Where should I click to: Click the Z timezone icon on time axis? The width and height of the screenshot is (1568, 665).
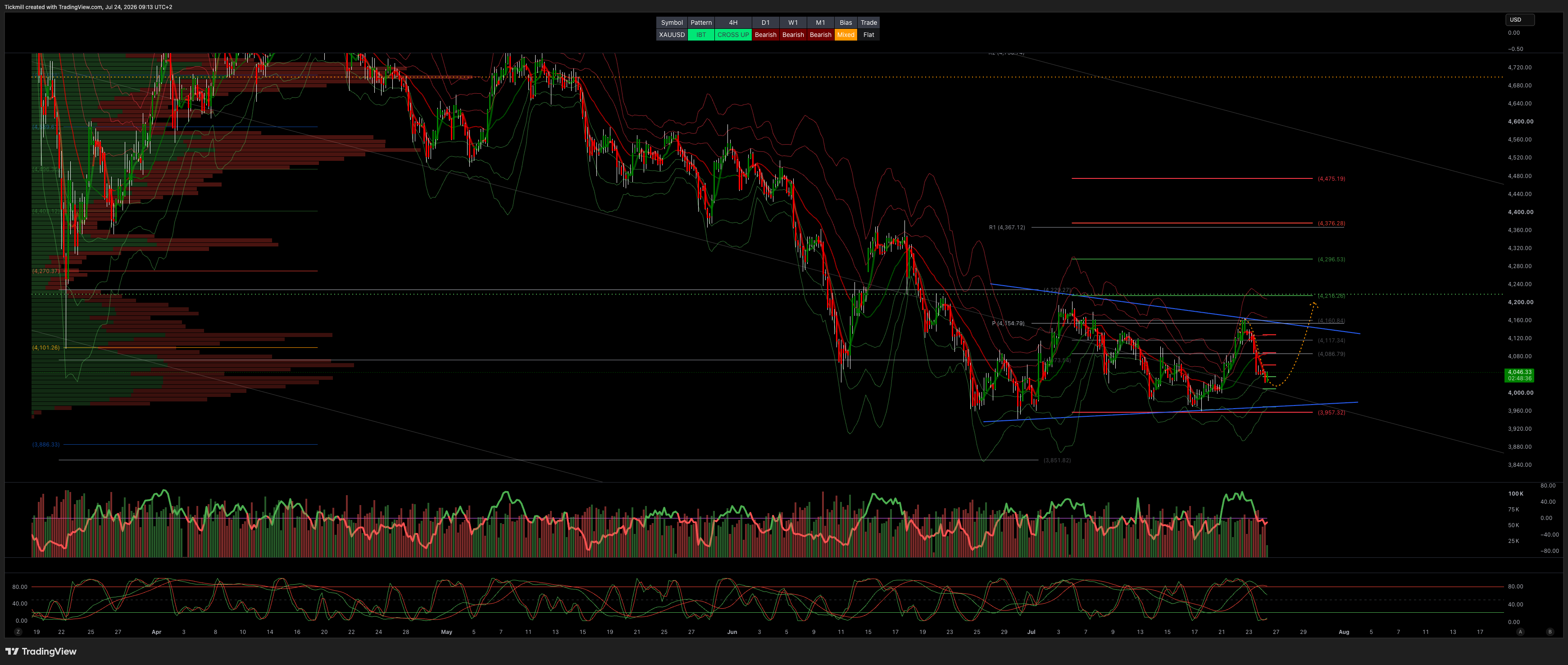18,632
